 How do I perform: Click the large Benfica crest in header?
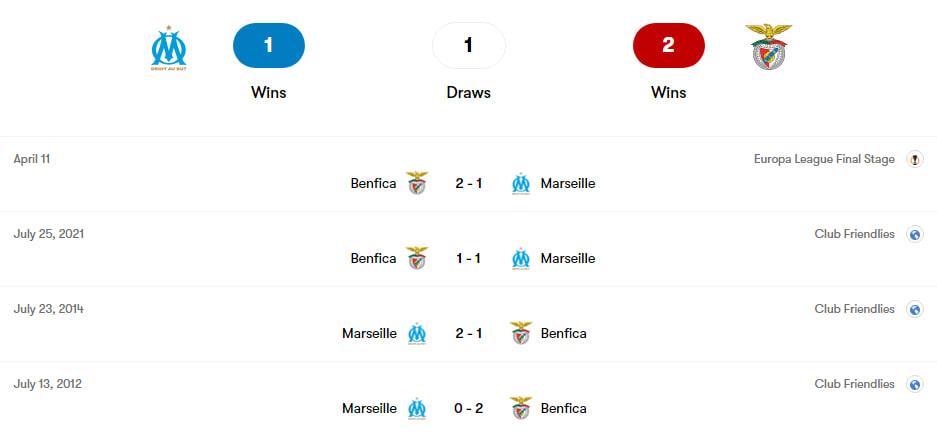[768, 47]
